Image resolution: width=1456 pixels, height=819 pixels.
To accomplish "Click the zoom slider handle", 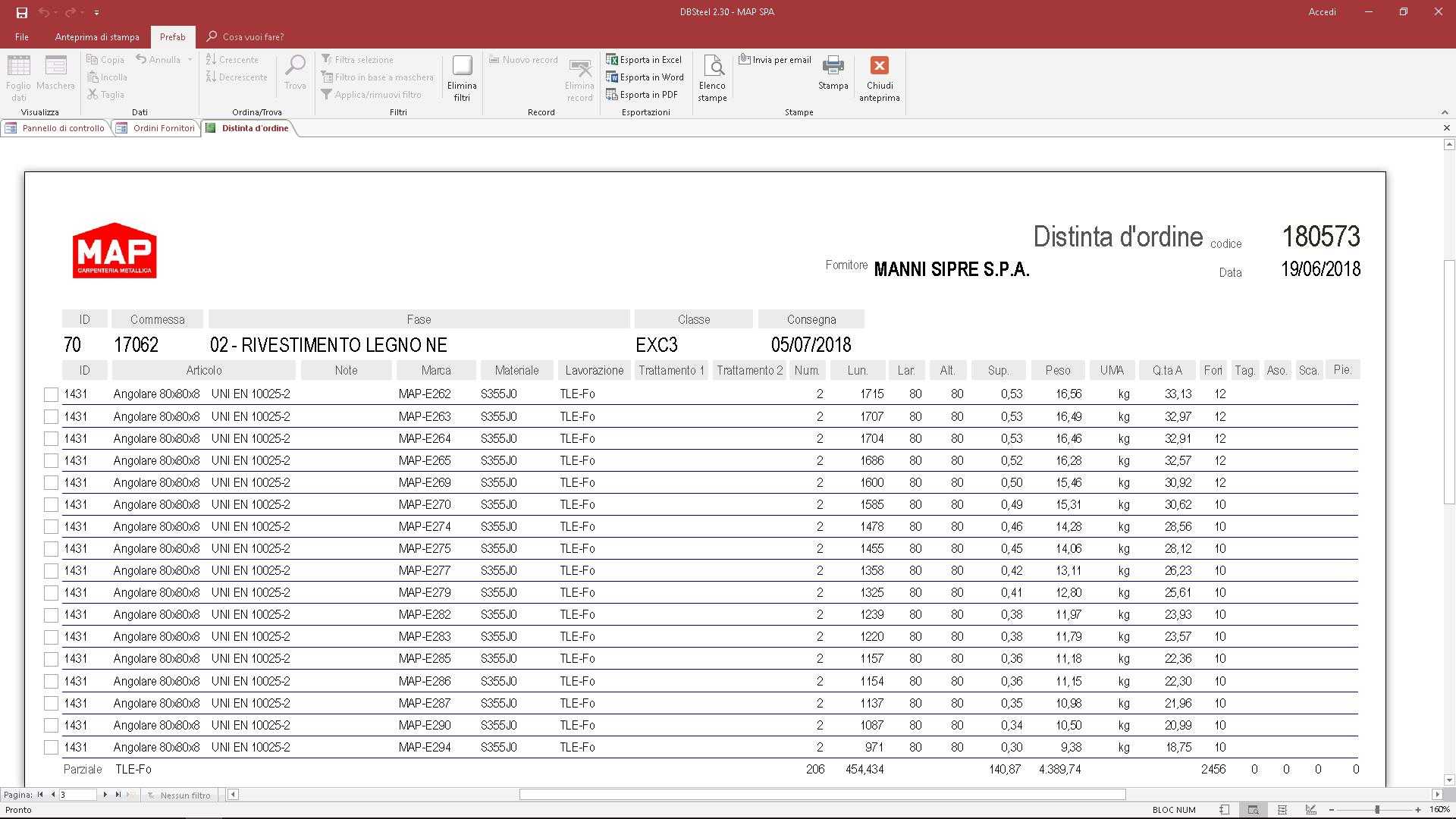I will (1377, 810).
